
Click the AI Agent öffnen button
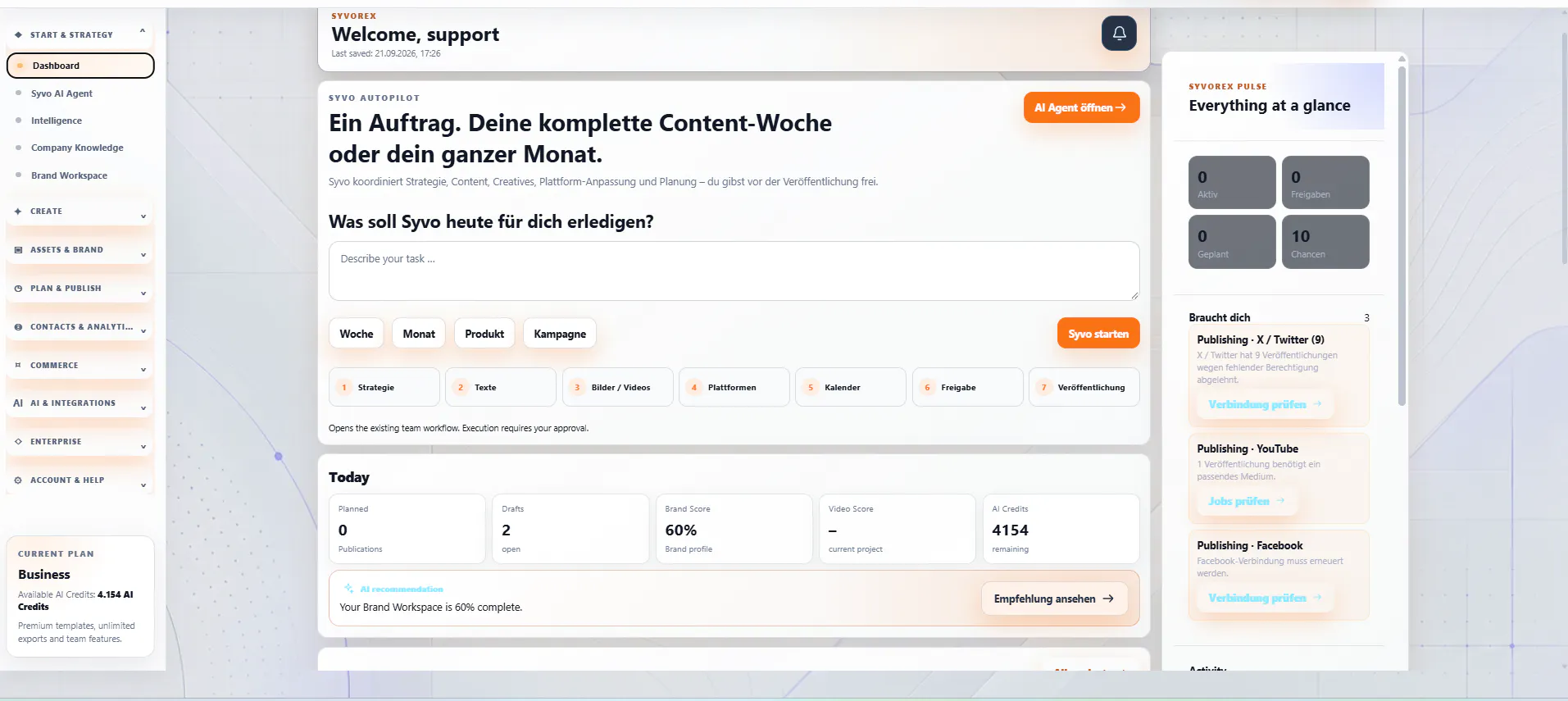click(1081, 107)
